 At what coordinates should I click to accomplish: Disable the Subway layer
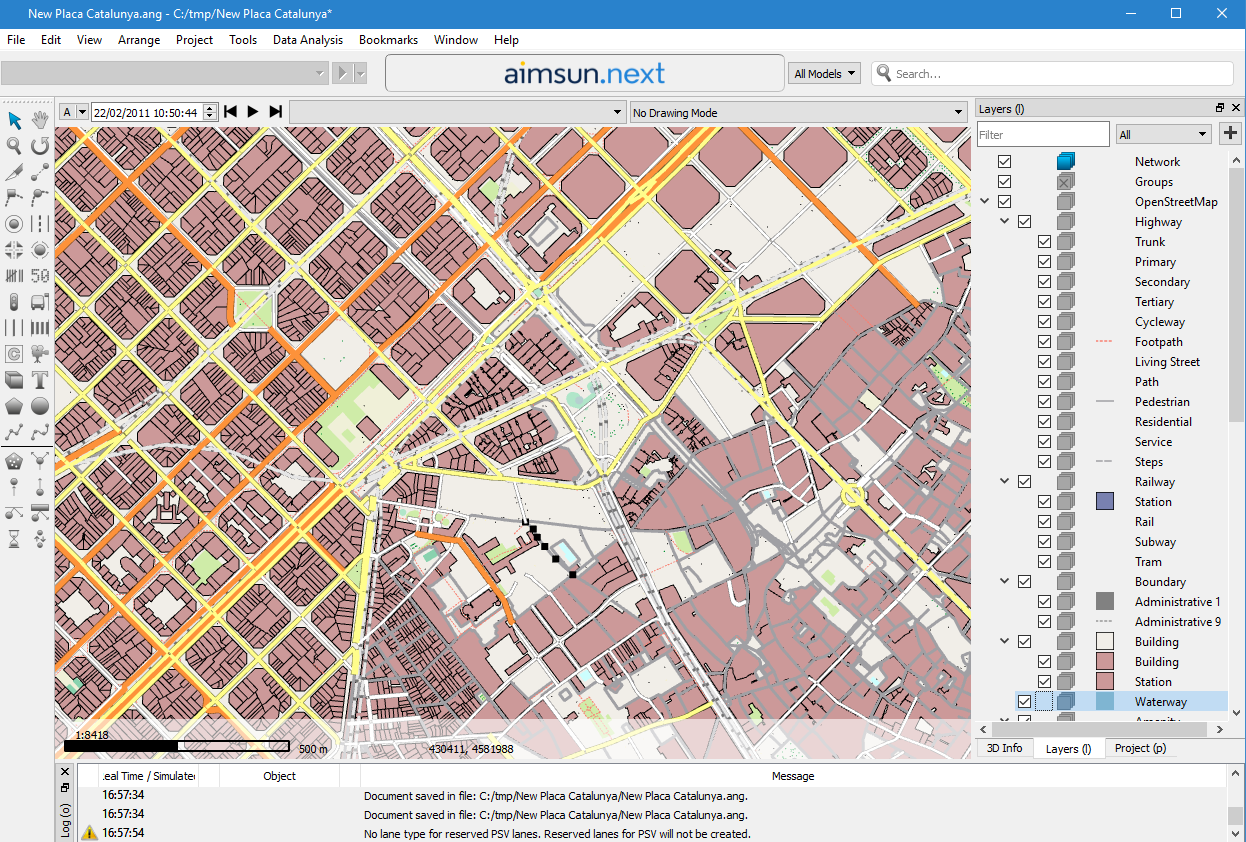(1044, 541)
